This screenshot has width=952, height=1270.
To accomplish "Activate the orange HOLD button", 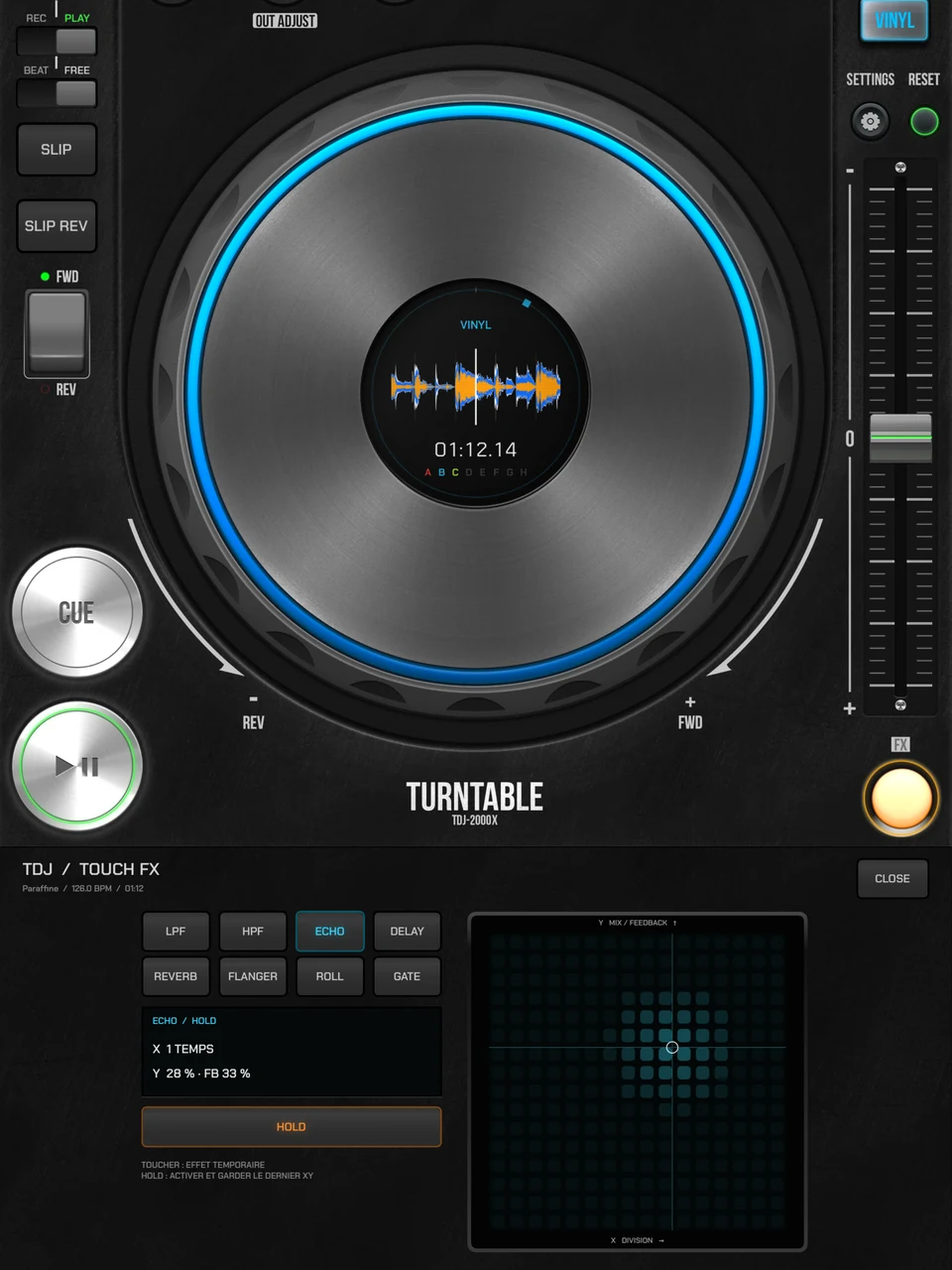I will click(292, 1126).
